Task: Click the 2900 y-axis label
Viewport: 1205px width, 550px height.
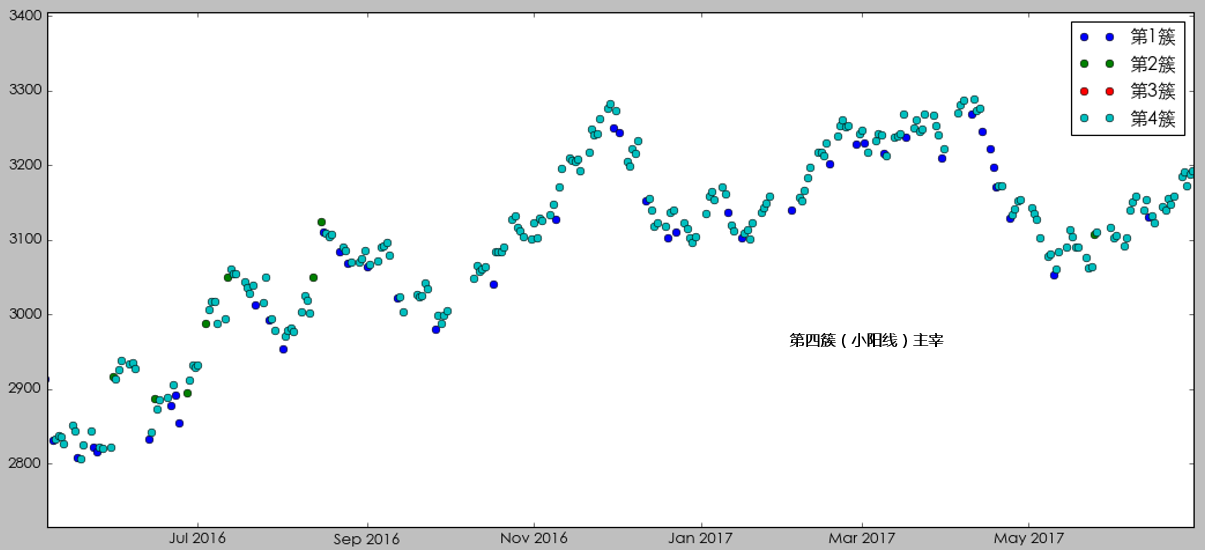Action: coord(26,389)
